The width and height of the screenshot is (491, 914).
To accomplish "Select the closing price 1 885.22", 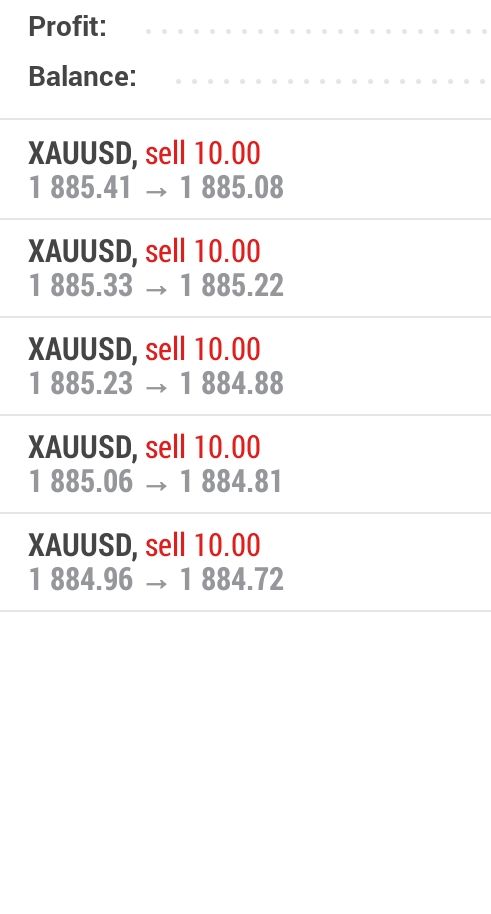I will tap(232, 286).
